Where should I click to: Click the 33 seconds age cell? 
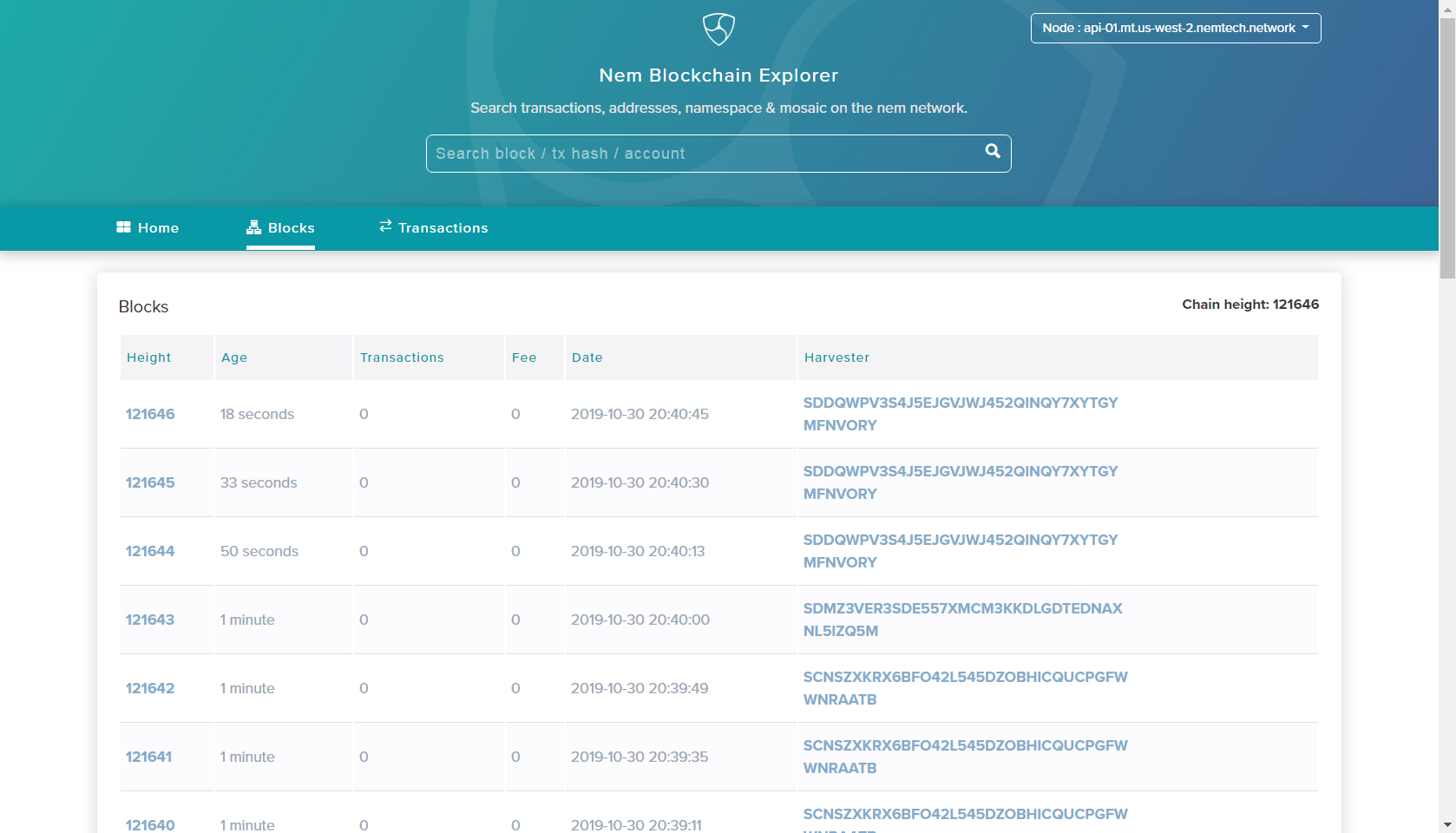259,482
